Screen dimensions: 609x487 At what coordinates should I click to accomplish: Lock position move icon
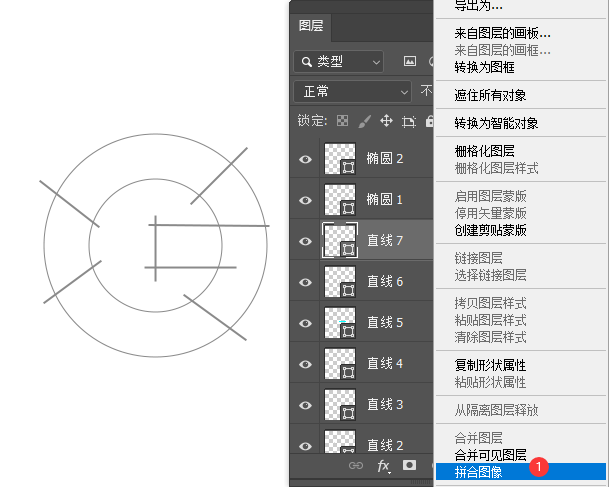[x=386, y=121]
